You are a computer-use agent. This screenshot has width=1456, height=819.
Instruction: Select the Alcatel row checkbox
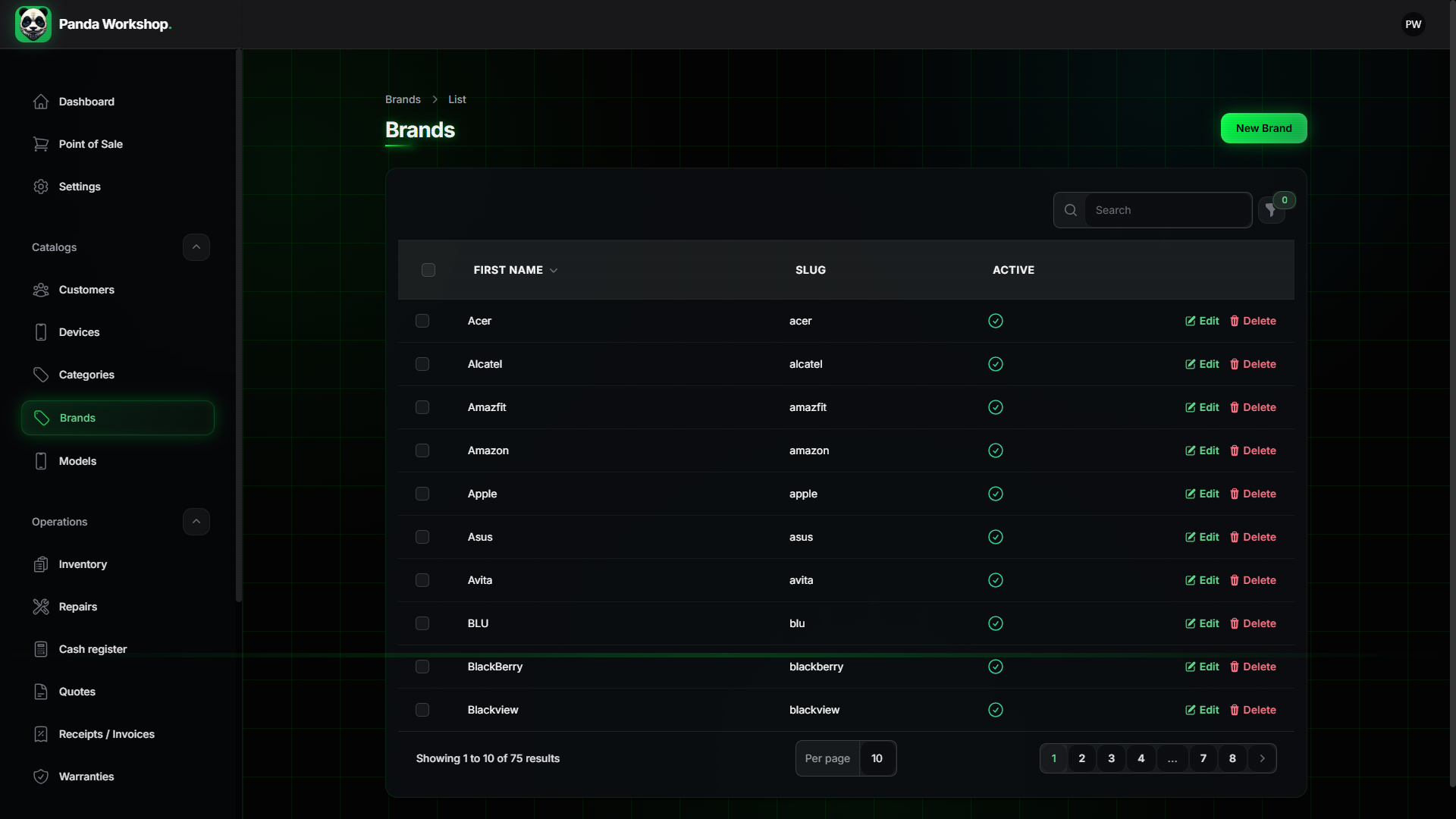coord(422,364)
